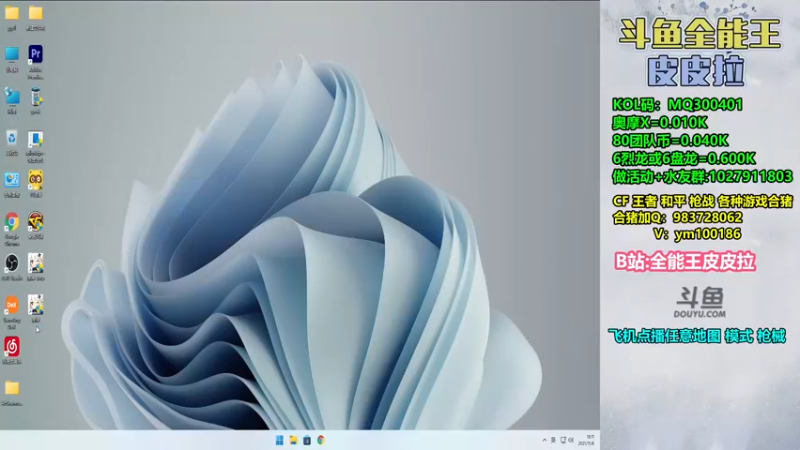Image resolution: width=800 pixels, height=450 pixels.
Task: Select the anime character shortcut beside Samsung DeX
Action: (35, 305)
